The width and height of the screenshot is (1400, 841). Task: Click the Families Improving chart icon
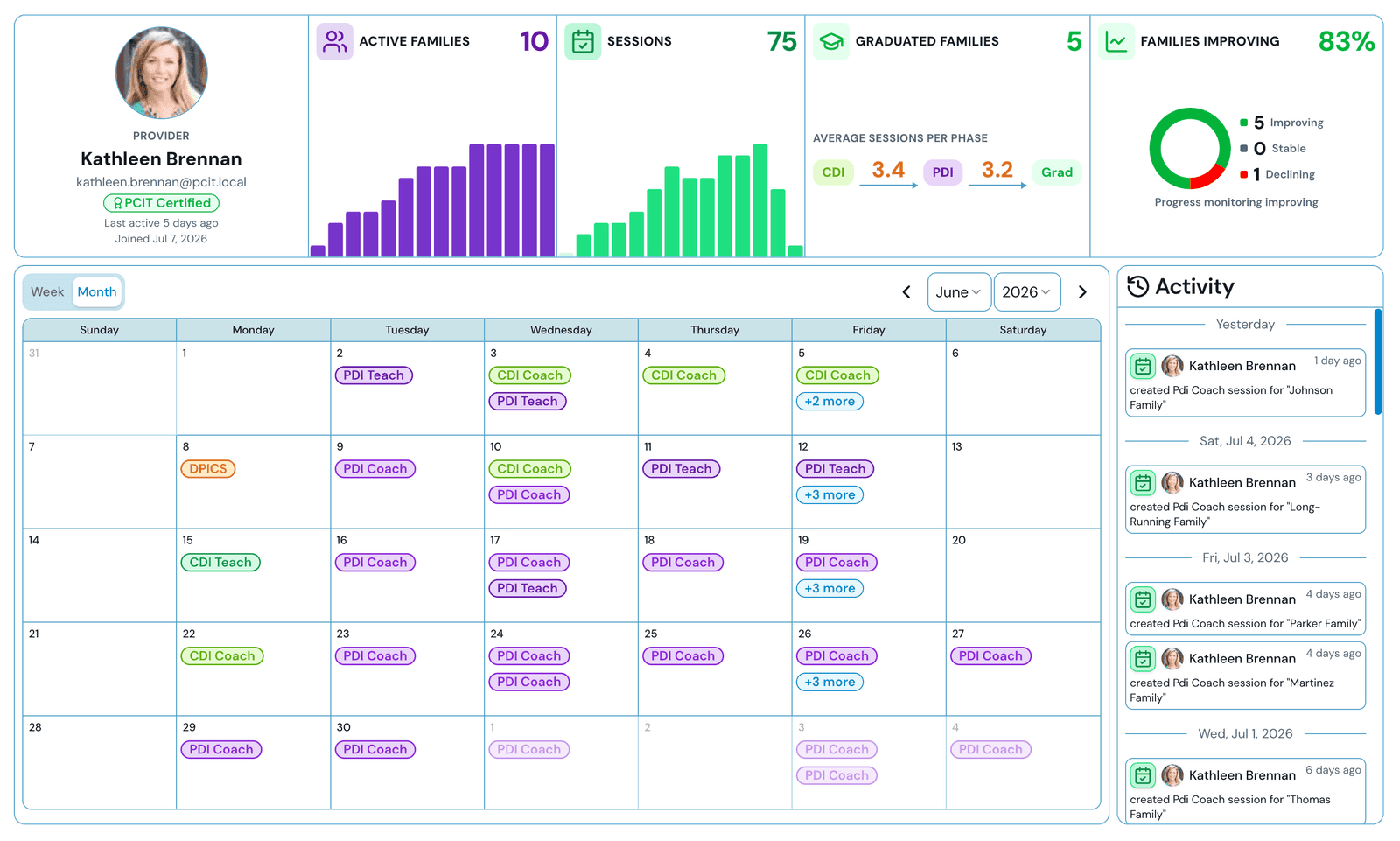pos(1116,41)
